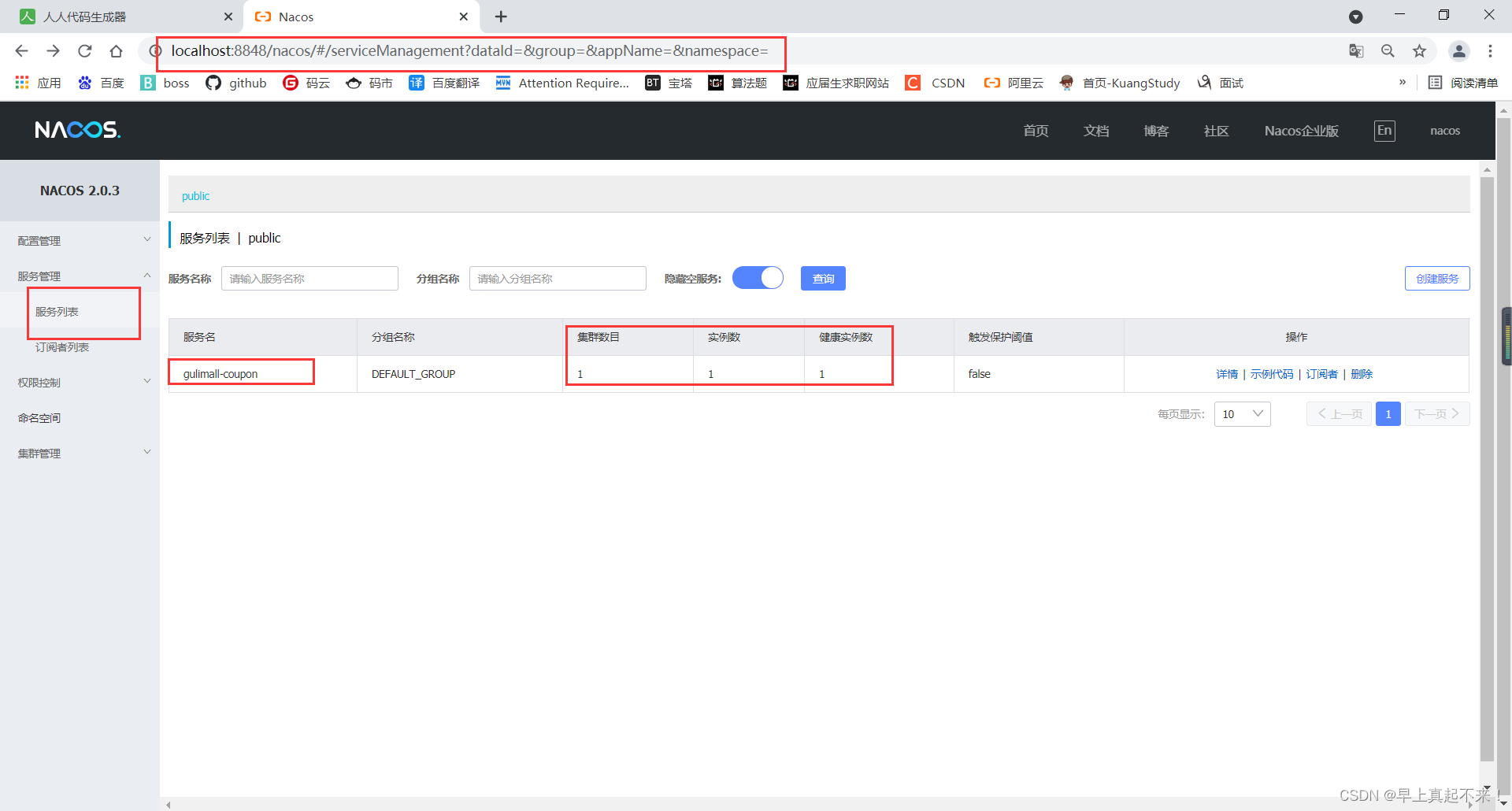This screenshot has width=1512, height=811.
Task: Open the 码市 bookmark
Action: 369,83
